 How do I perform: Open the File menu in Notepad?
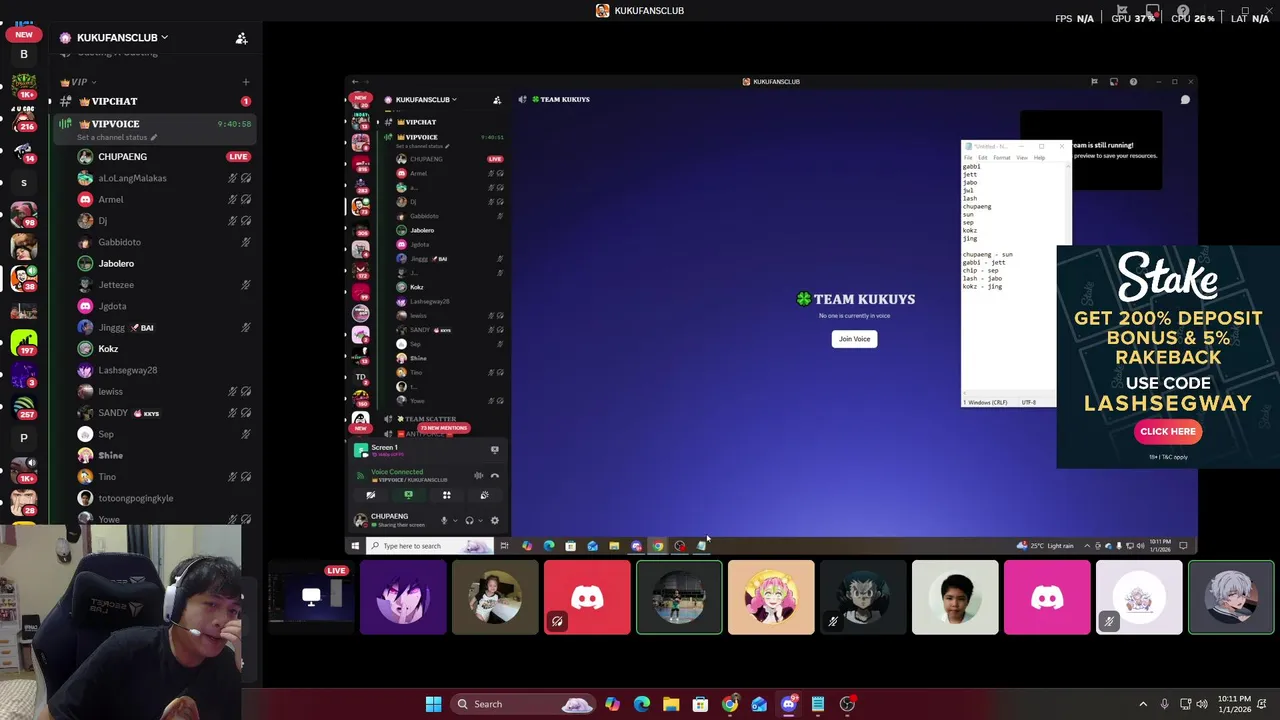968,158
